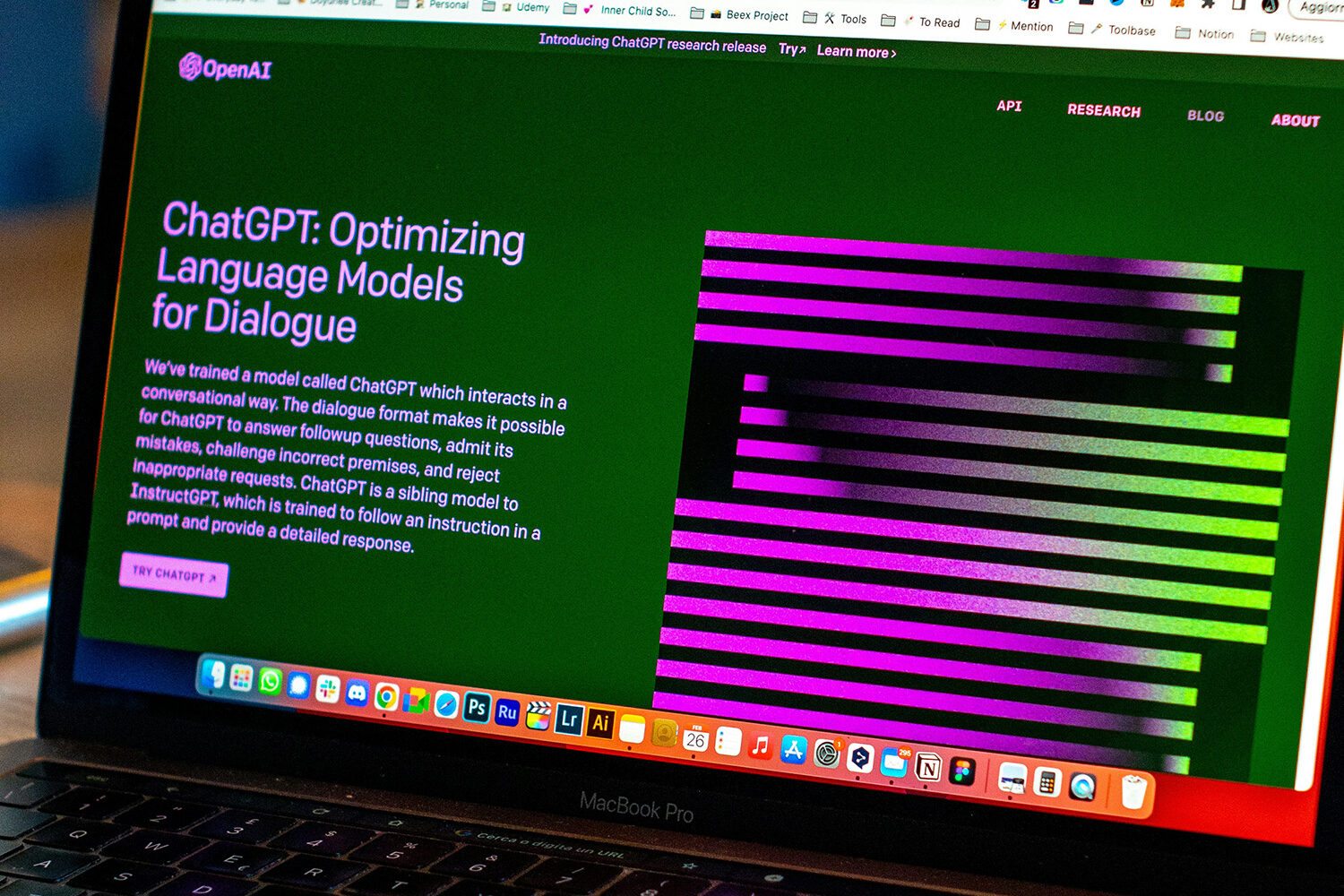Click the InstructGPT link in paragraph
This screenshot has height=896, width=1344.
click(174, 495)
